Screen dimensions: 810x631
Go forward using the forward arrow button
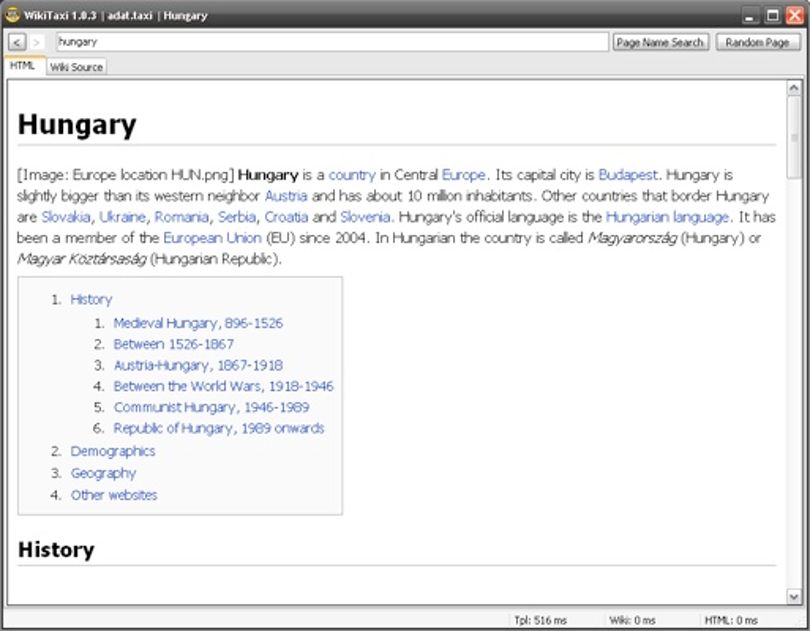(36, 42)
